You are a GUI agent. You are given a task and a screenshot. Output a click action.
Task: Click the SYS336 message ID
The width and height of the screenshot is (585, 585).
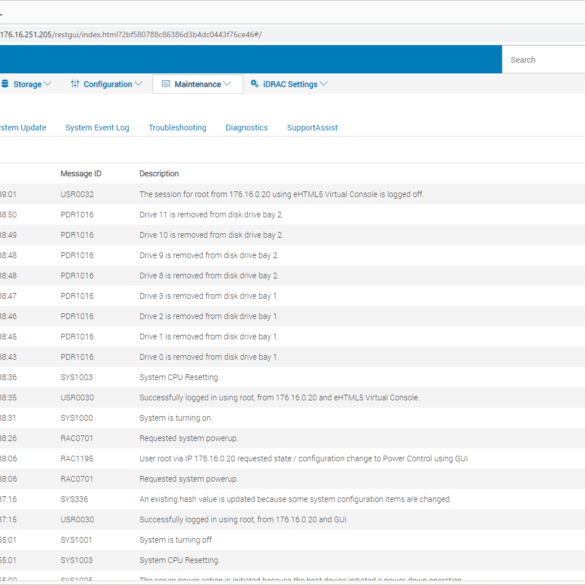74,500
